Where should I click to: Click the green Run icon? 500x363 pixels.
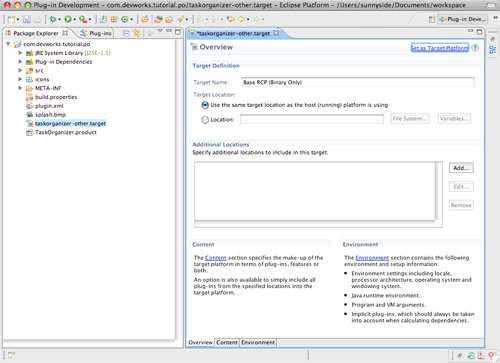point(68,19)
